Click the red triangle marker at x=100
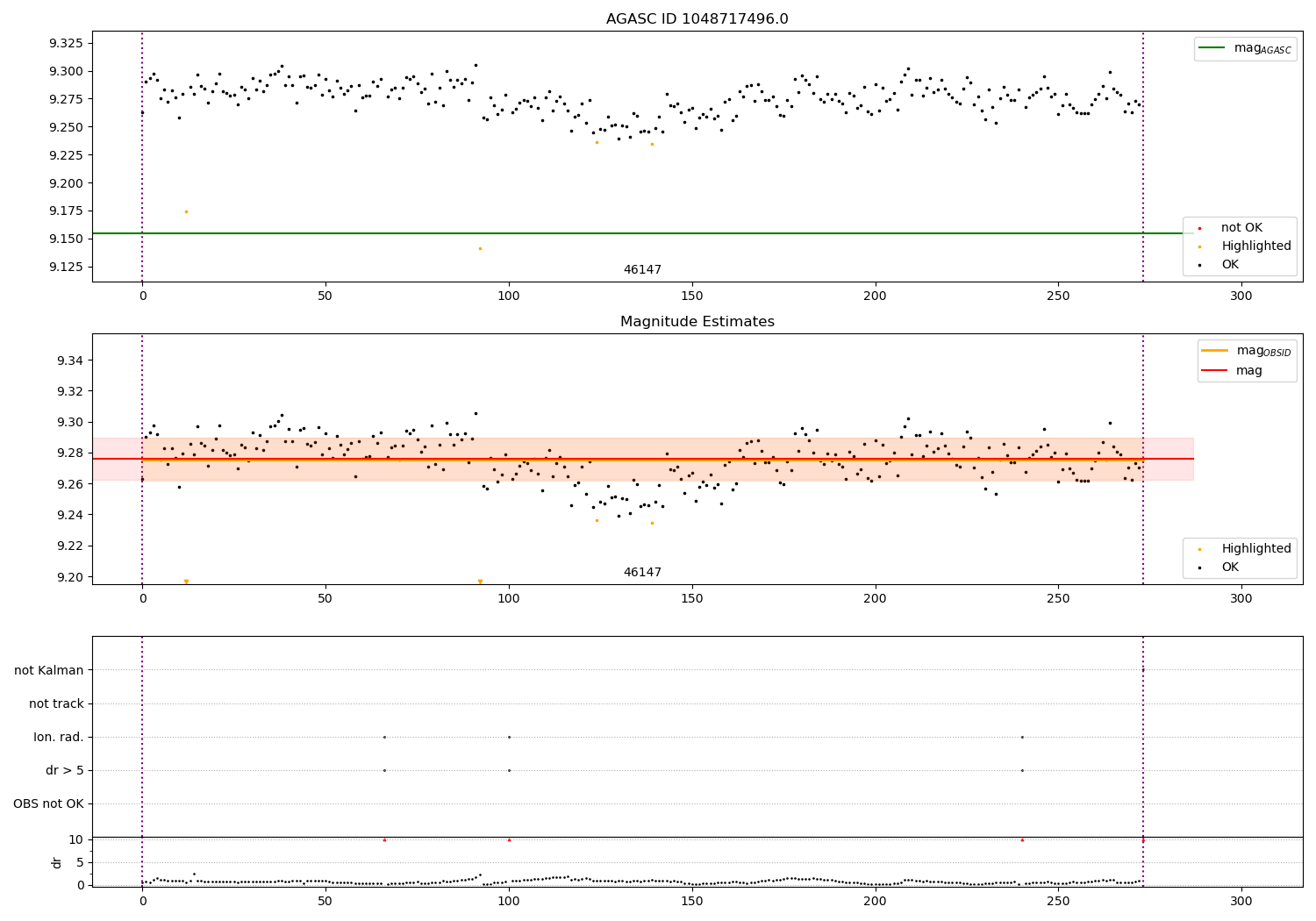The width and height of the screenshot is (1316, 921). click(x=509, y=839)
